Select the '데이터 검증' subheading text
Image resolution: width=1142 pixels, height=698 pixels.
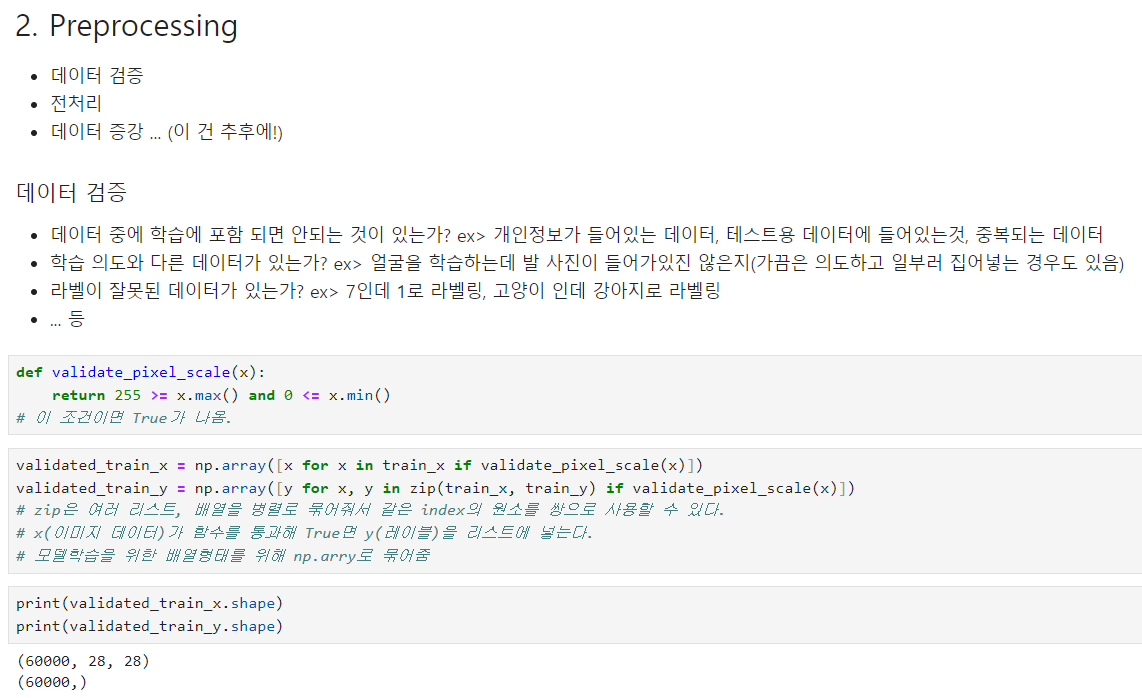pyautogui.click(x=71, y=192)
